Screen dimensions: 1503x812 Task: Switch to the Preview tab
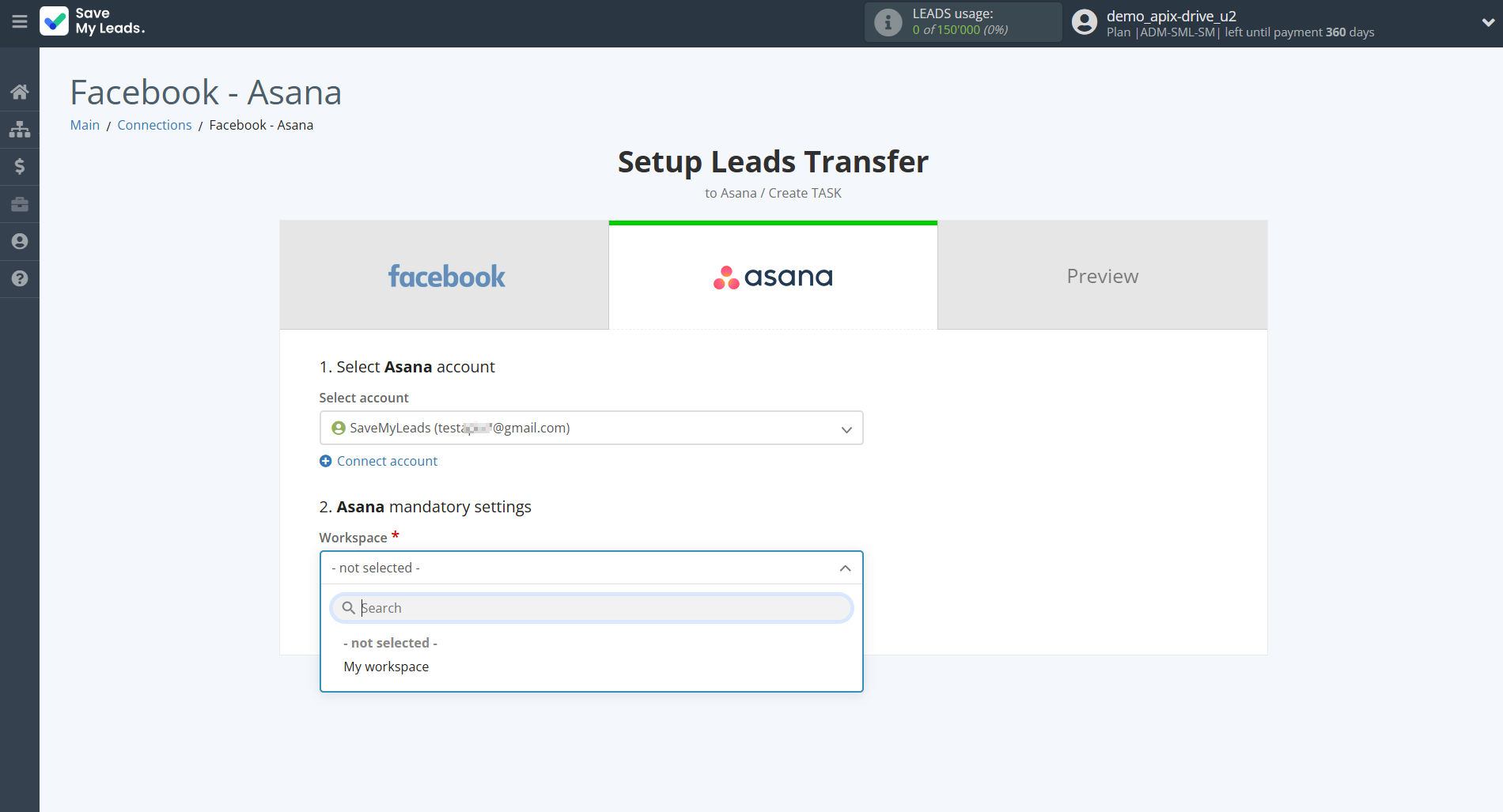tap(1102, 276)
